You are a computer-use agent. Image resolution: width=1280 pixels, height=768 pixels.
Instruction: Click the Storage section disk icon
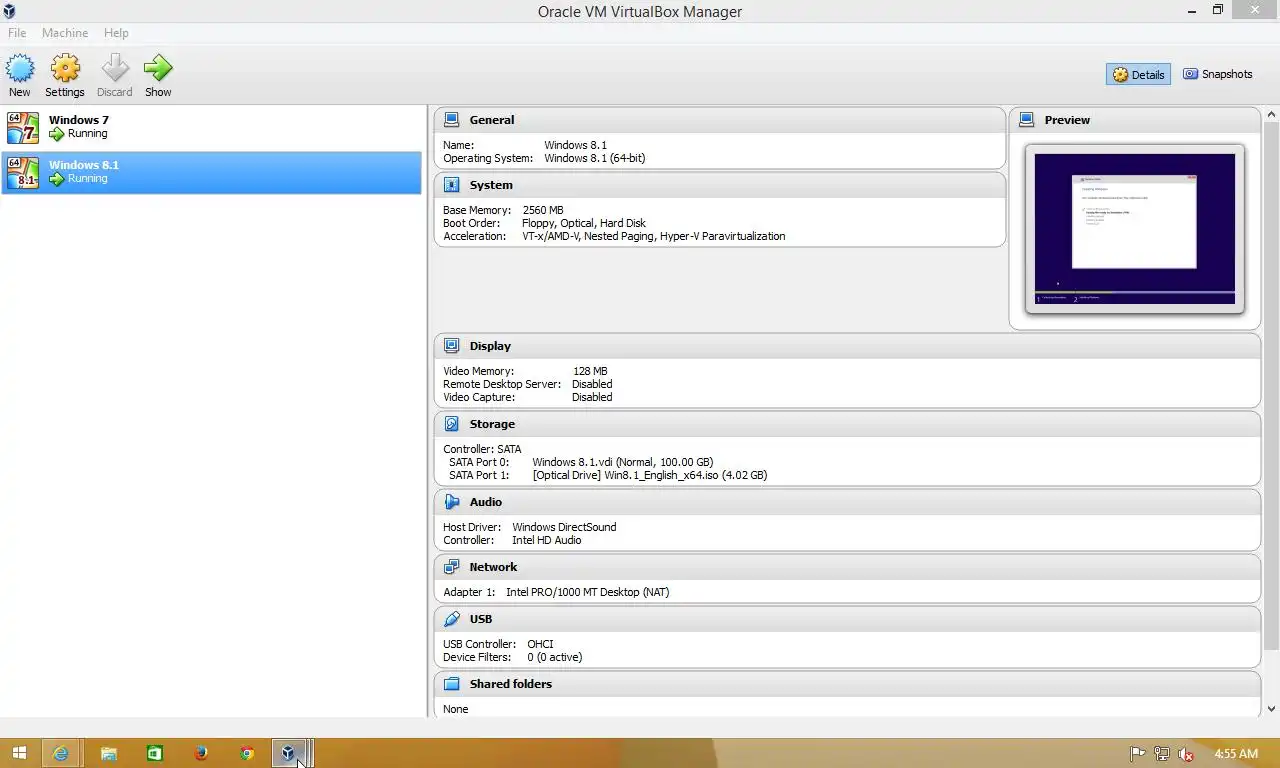point(452,424)
